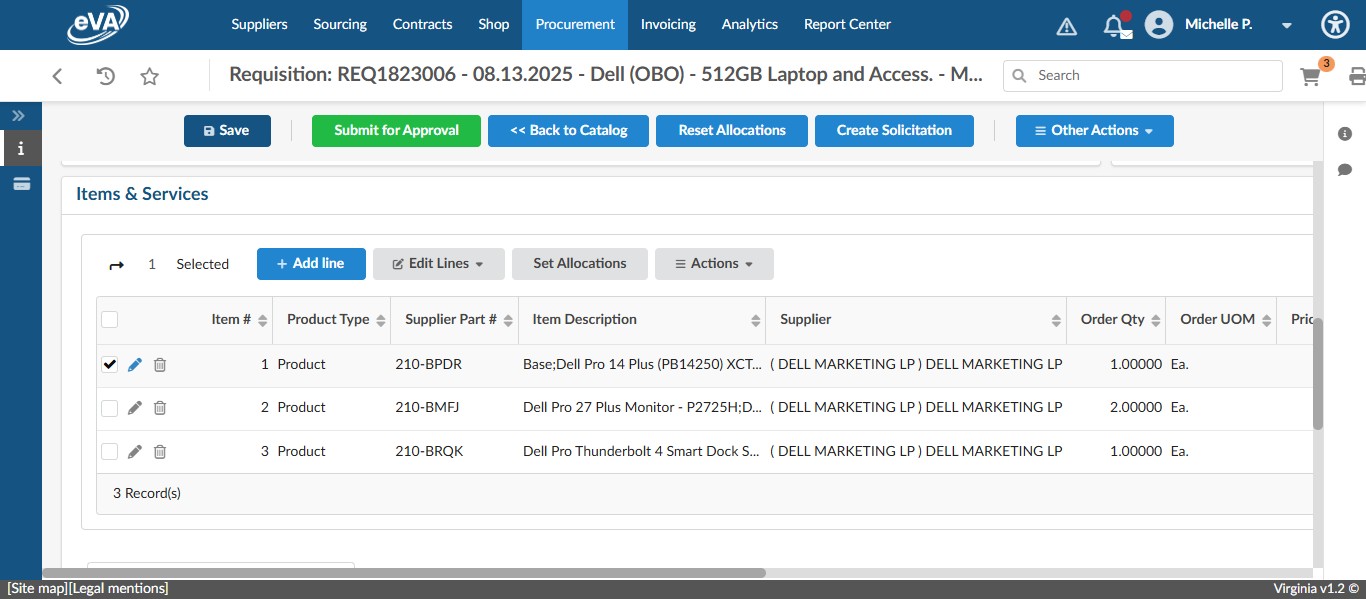Go to the Analytics section

point(749,24)
